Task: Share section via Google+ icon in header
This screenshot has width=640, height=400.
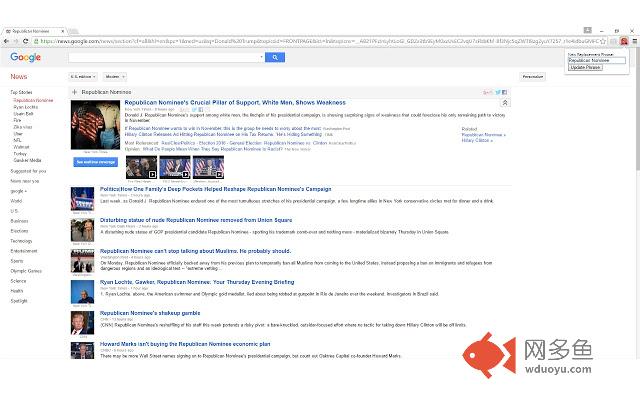Action: pos(488,93)
